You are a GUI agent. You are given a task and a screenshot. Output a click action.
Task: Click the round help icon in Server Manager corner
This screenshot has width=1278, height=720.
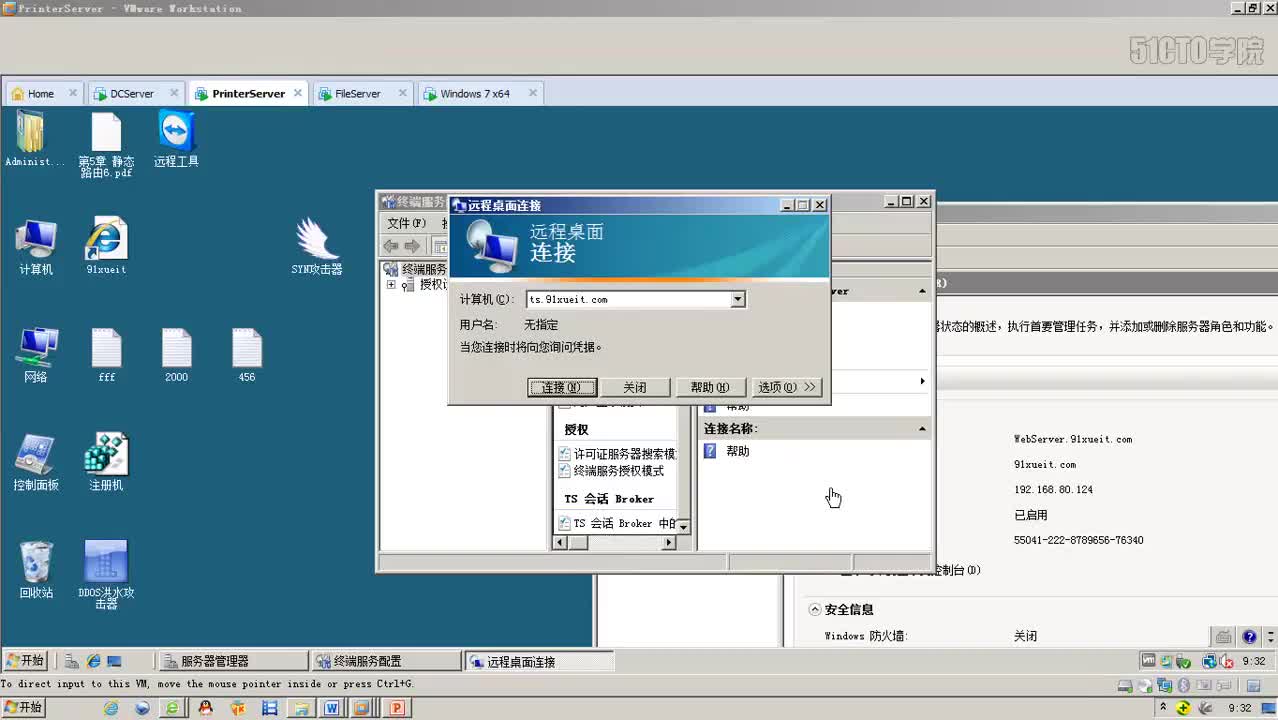[x=1249, y=636]
